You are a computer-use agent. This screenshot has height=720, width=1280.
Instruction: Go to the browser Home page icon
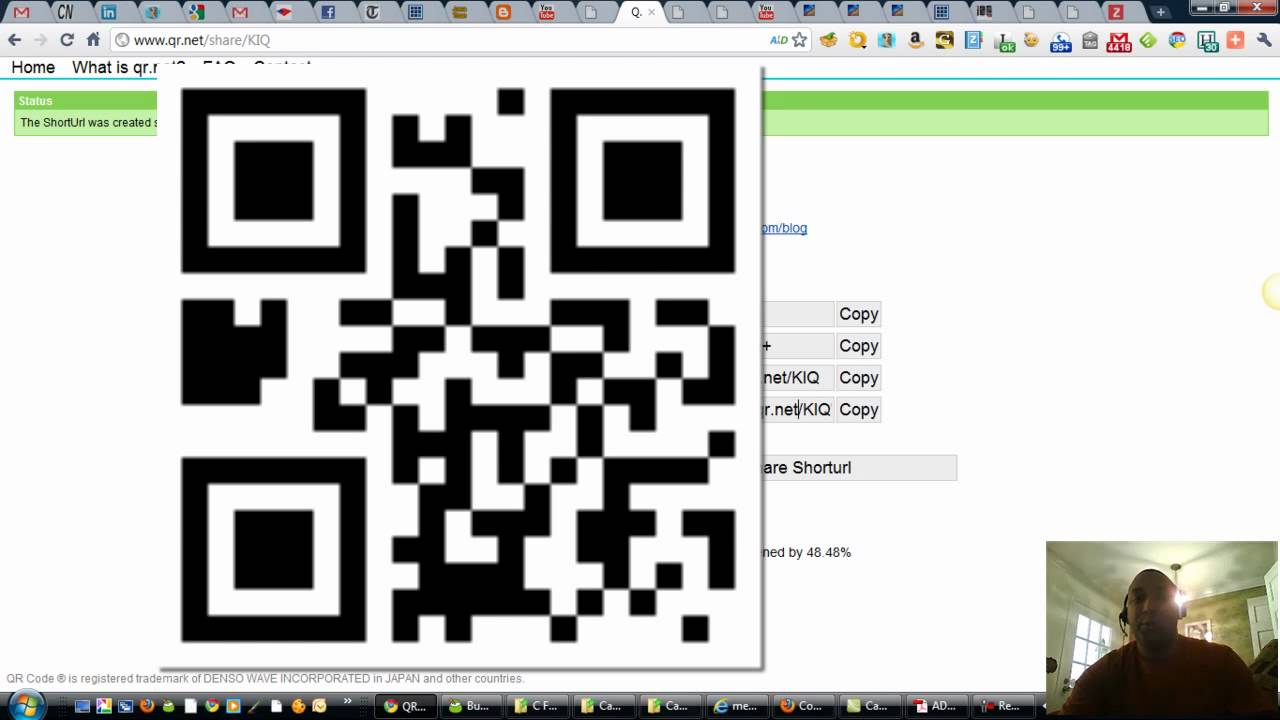(93, 40)
